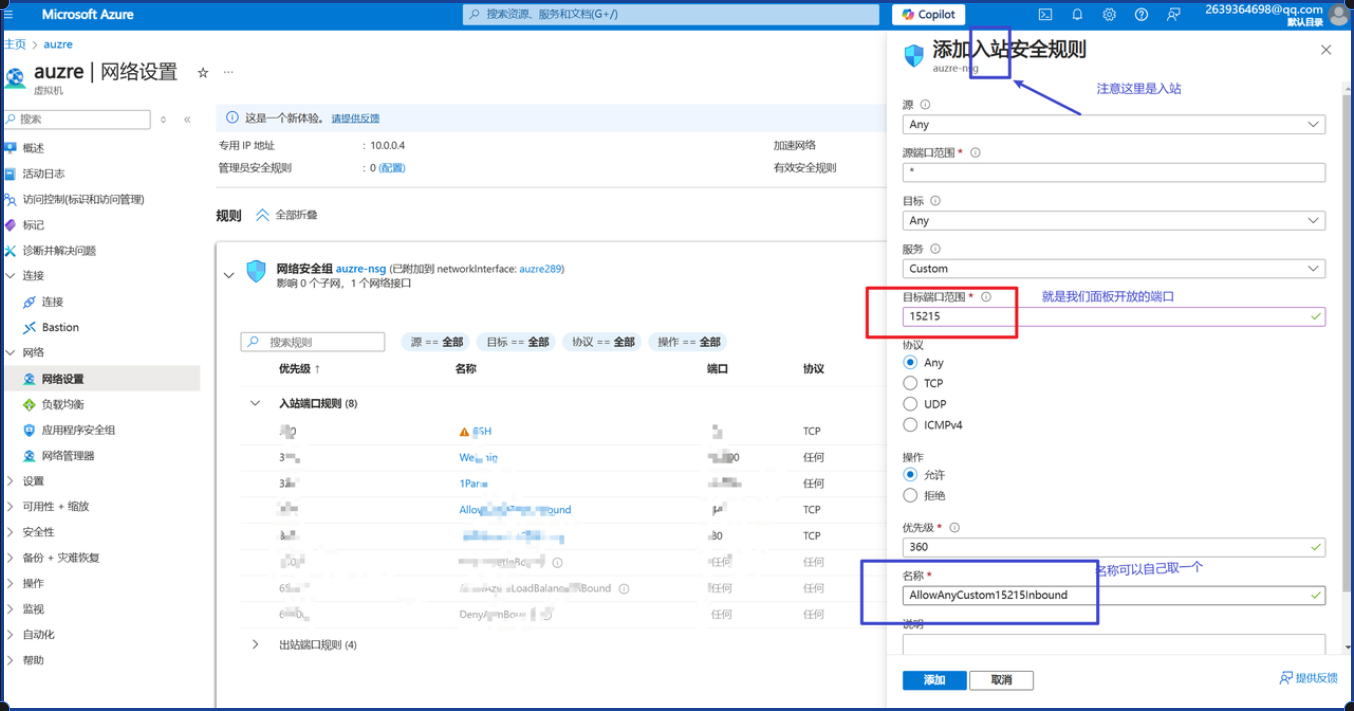Expand the 设置 sidebar group

click(x=11, y=481)
